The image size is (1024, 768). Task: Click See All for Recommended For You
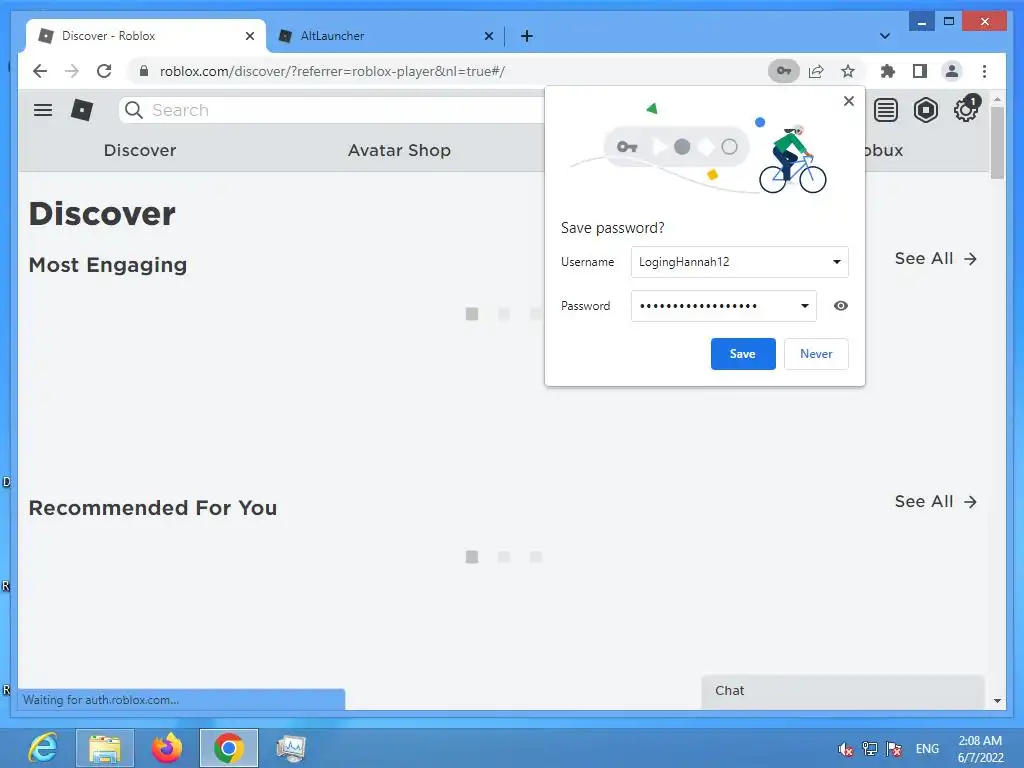tap(935, 502)
